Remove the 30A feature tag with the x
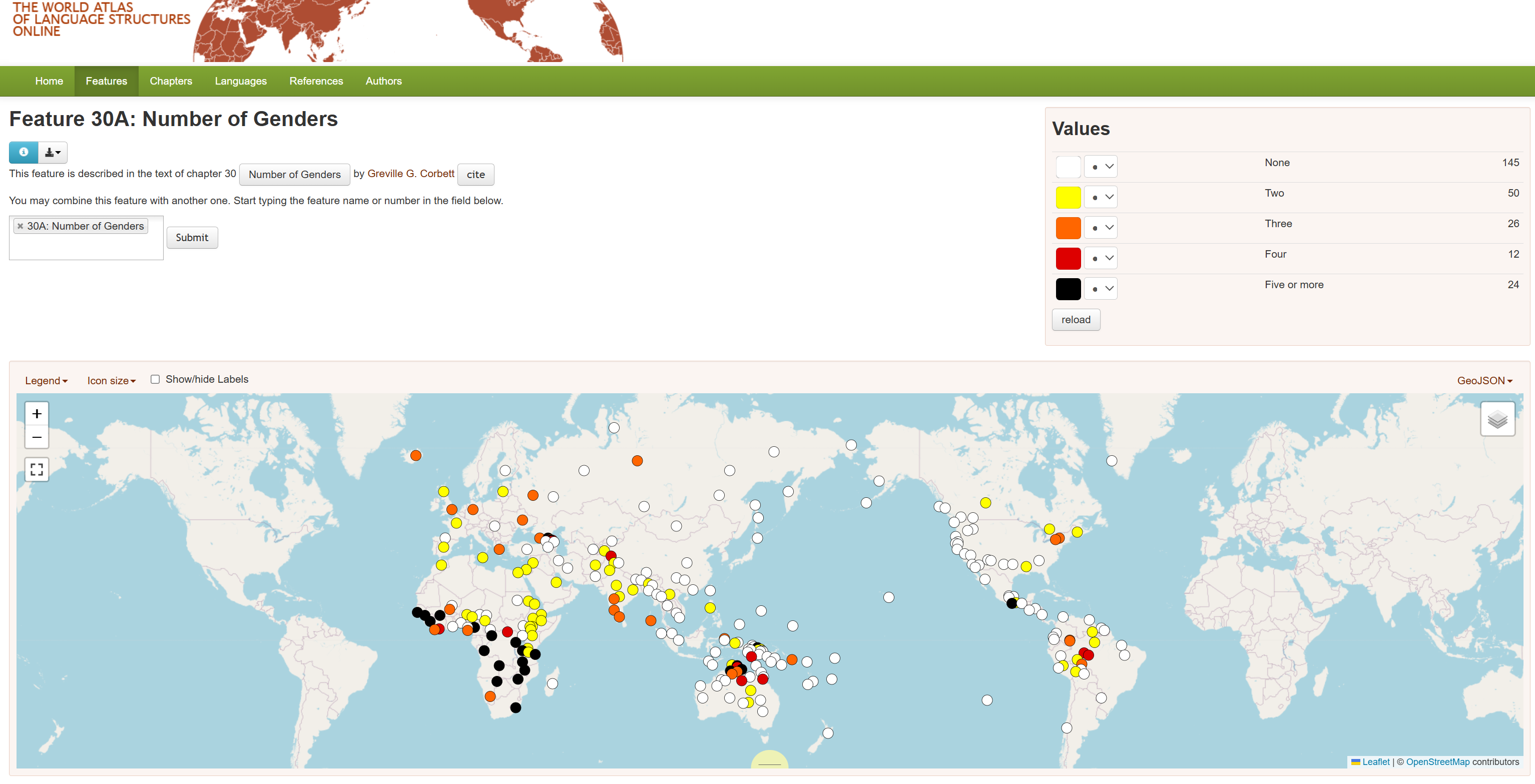Viewport: 1535px width, 784px height. click(20, 226)
